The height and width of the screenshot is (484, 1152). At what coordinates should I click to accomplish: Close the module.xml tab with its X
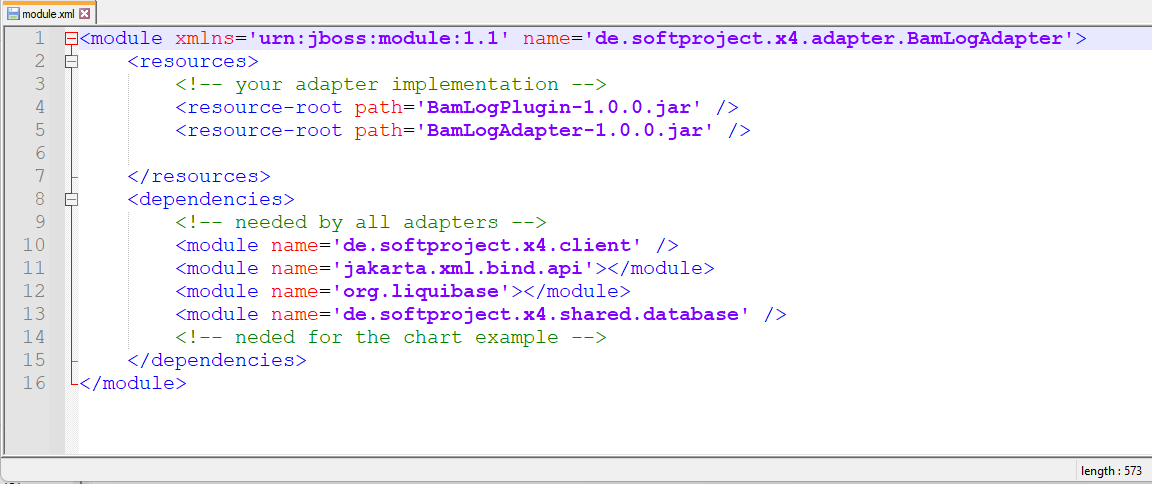point(84,14)
